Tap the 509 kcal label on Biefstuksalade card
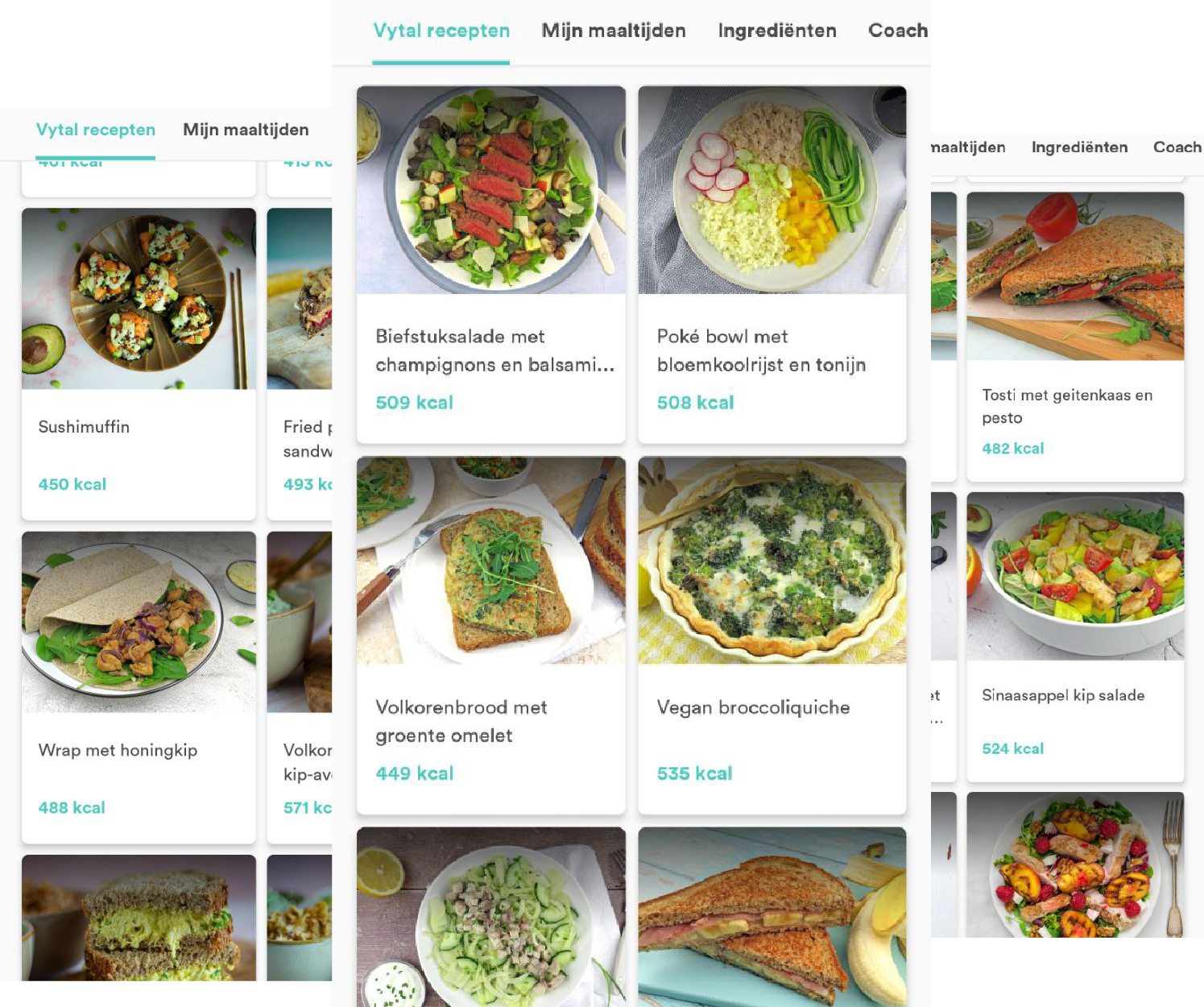The image size is (1204, 1007). (414, 403)
